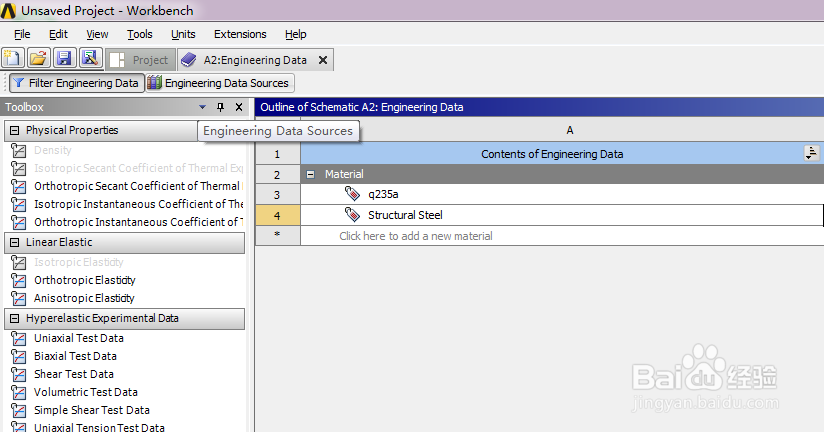Click Orthotropic Instantaneous Coefficient icon
Screen dimensions: 824x432
[18, 222]
